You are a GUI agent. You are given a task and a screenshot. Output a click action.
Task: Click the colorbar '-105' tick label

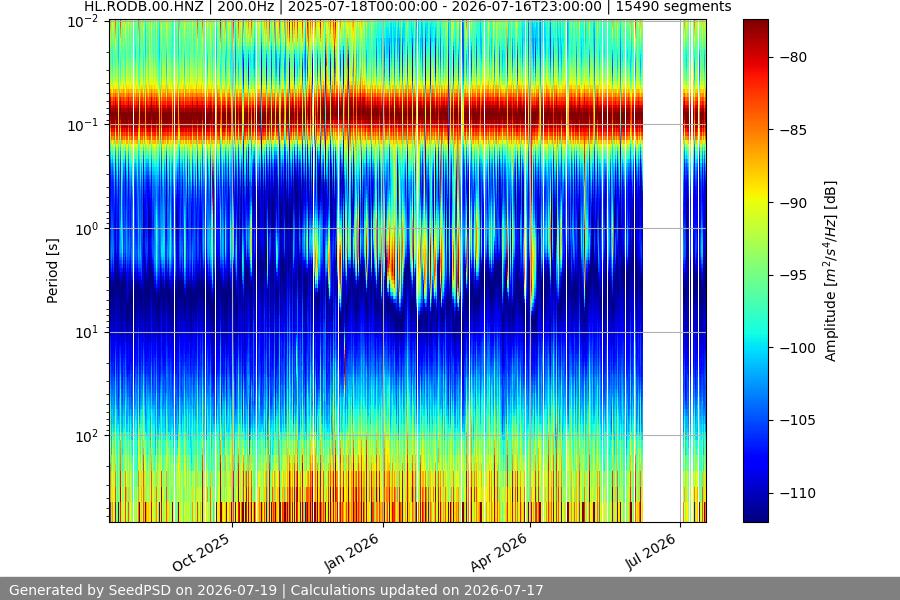(x=797, y=420)
